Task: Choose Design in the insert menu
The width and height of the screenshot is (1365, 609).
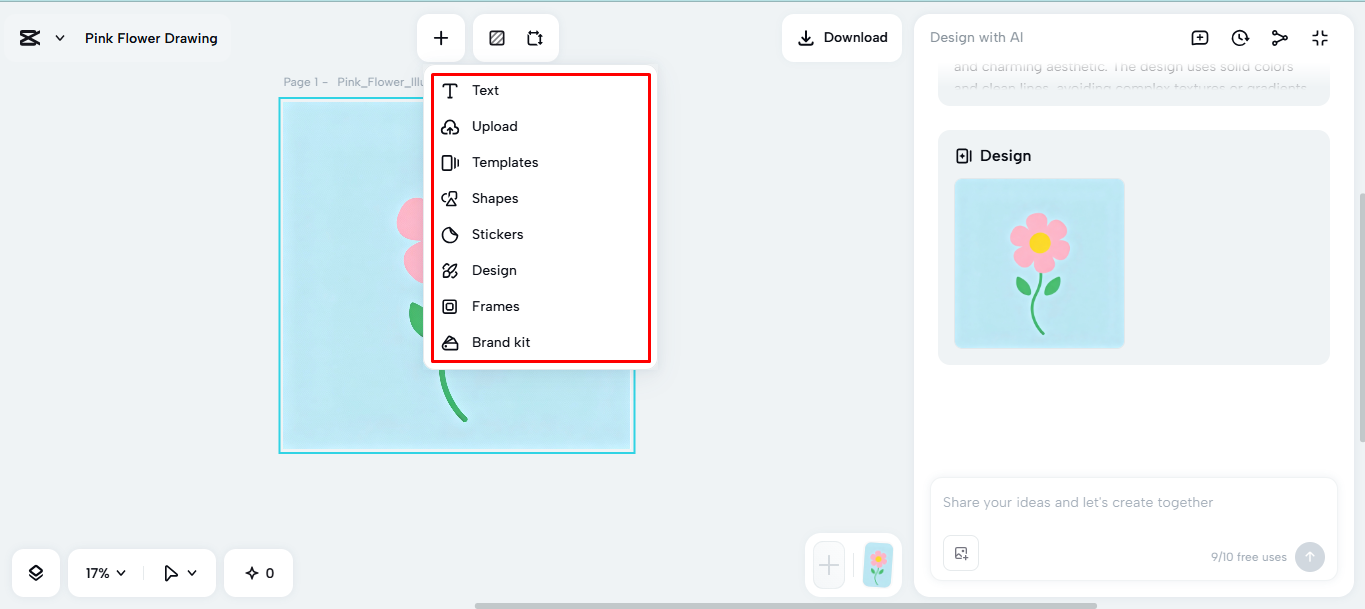Action: pyautogui.click(x=495, y=270)
